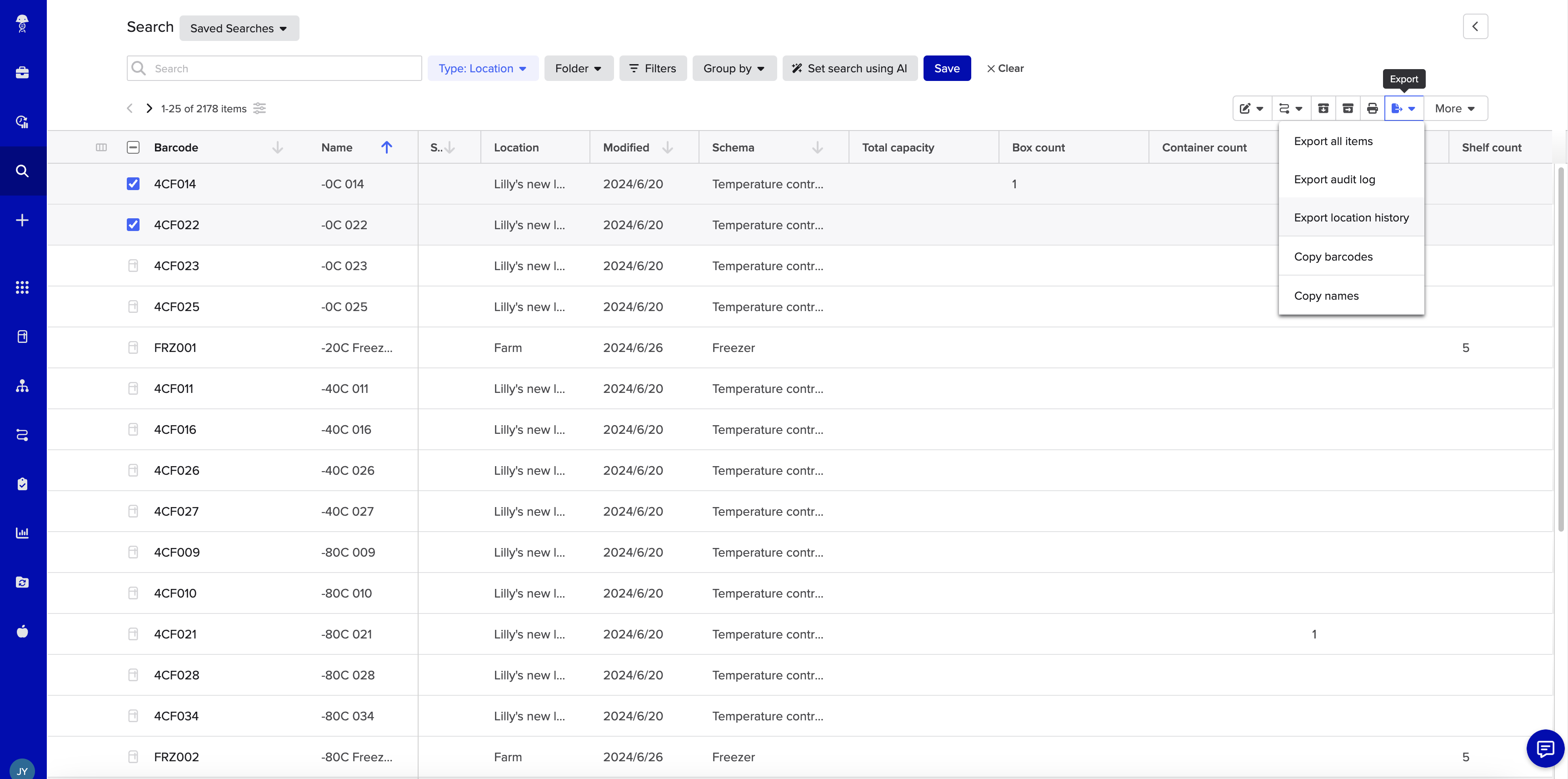Toggle the select-all header checkbox
1568x779 pixels.
pos(133,147)
